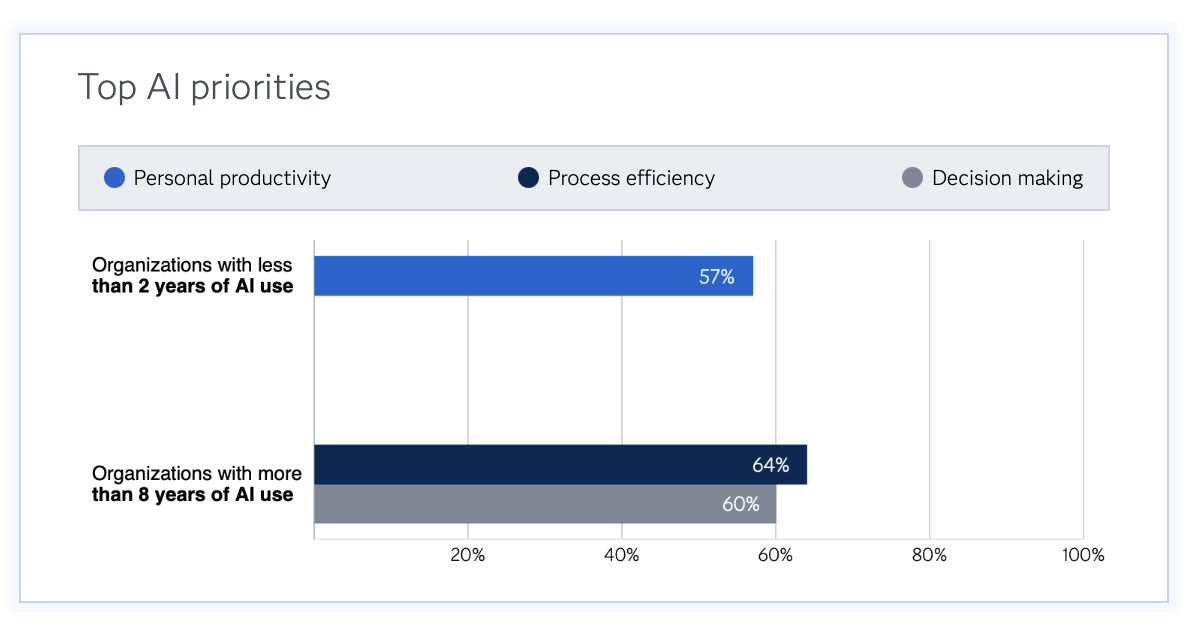Screen dimensions: 1198x642
Task: Click the navy Process efficiency legend dot
Action: (529, 179)
